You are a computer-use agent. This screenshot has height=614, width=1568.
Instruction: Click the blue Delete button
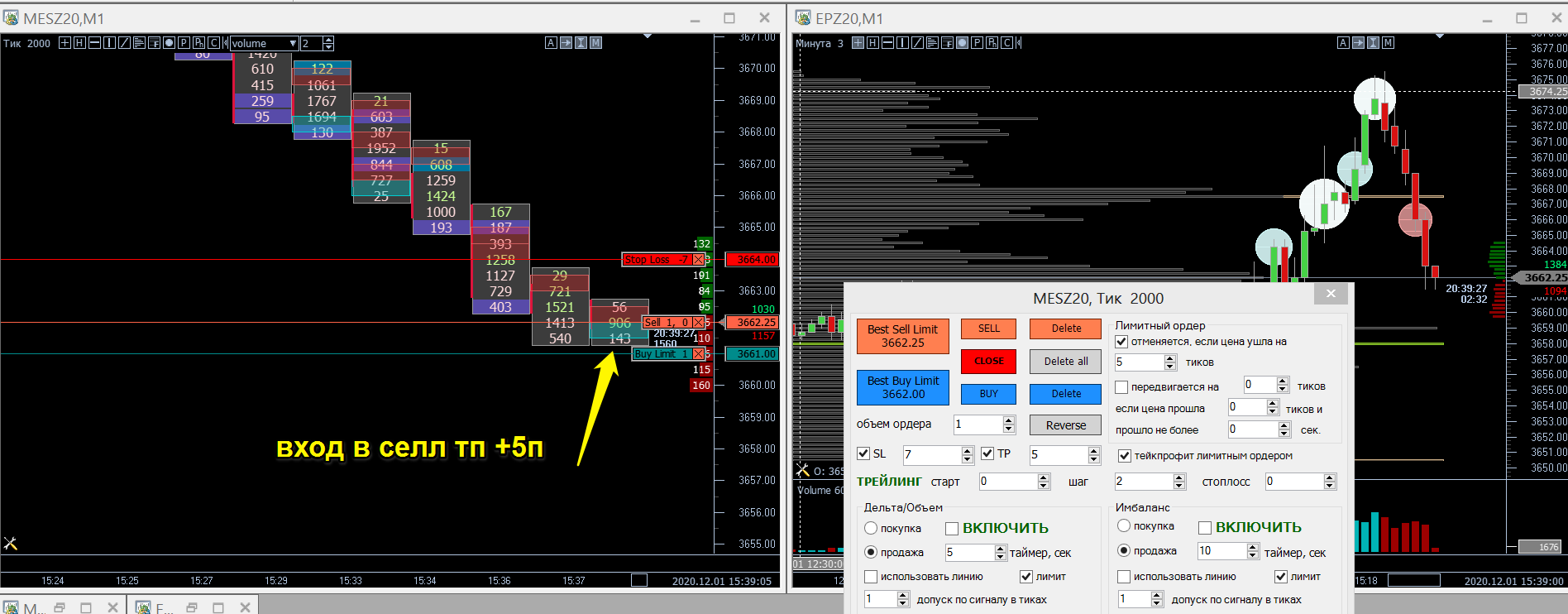[1066, 394]
